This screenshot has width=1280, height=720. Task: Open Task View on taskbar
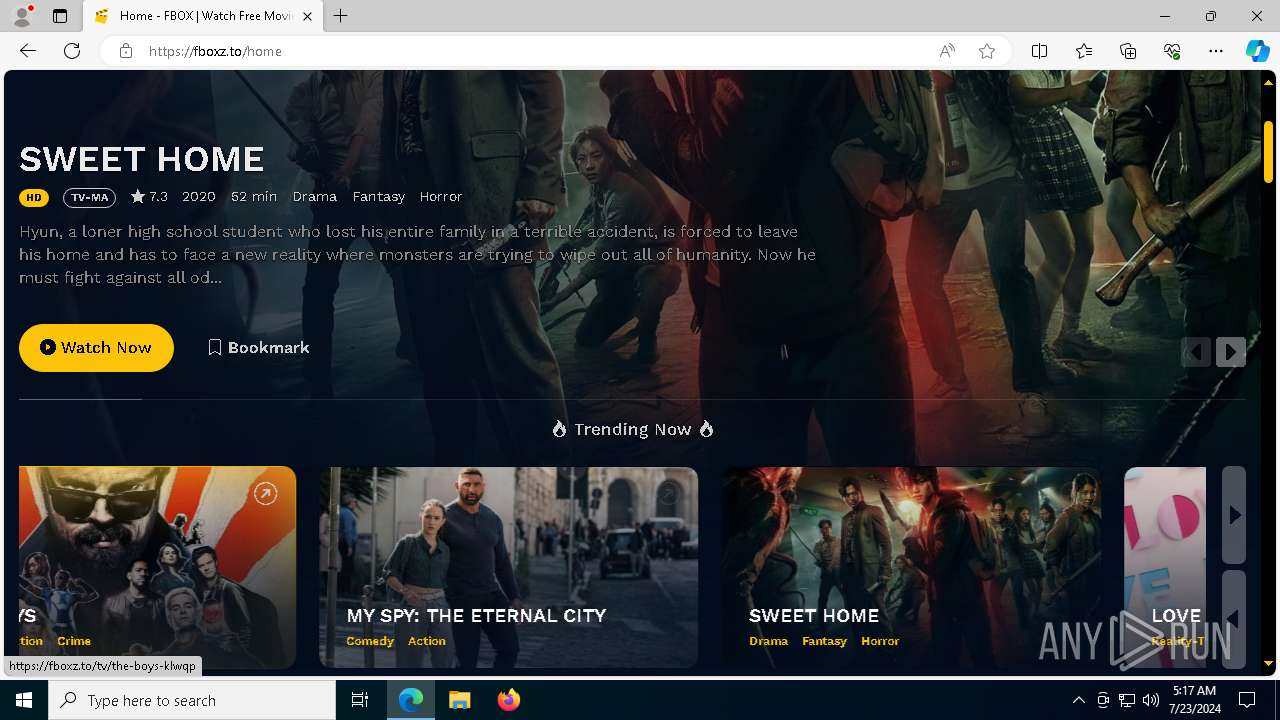[x=360, y=700]
